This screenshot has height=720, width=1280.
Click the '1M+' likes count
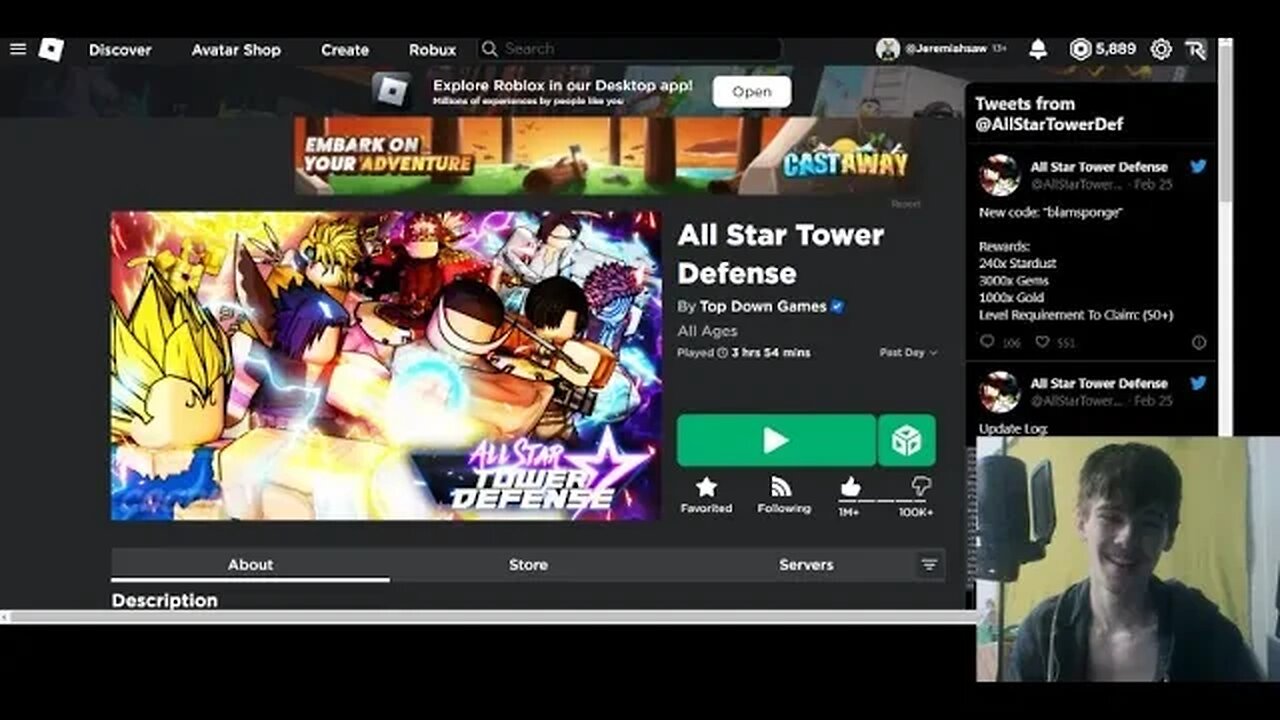click(x=849, y=512)
